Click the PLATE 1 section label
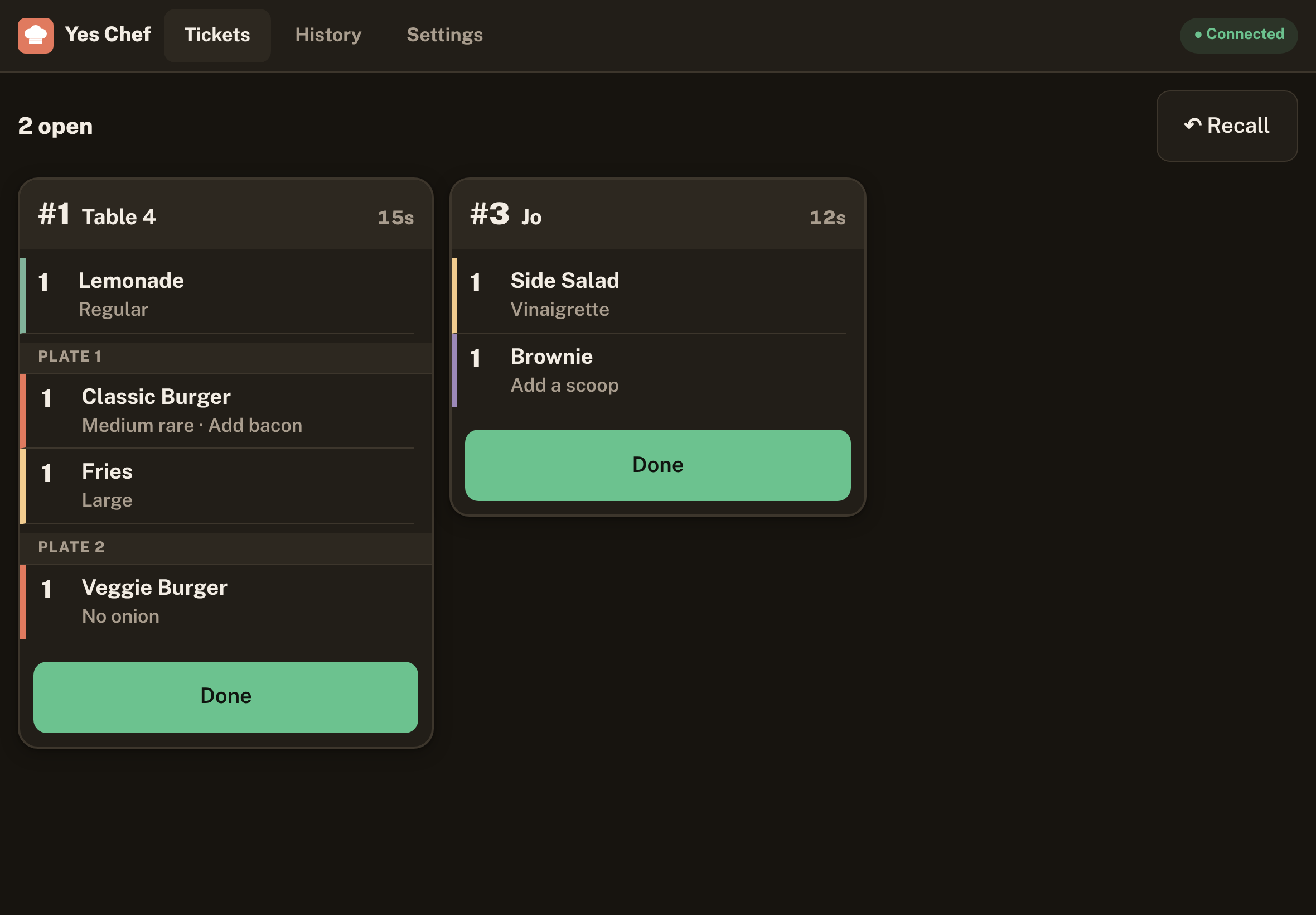This screenshot has width=1316, height=915. (x=70, y=357)
